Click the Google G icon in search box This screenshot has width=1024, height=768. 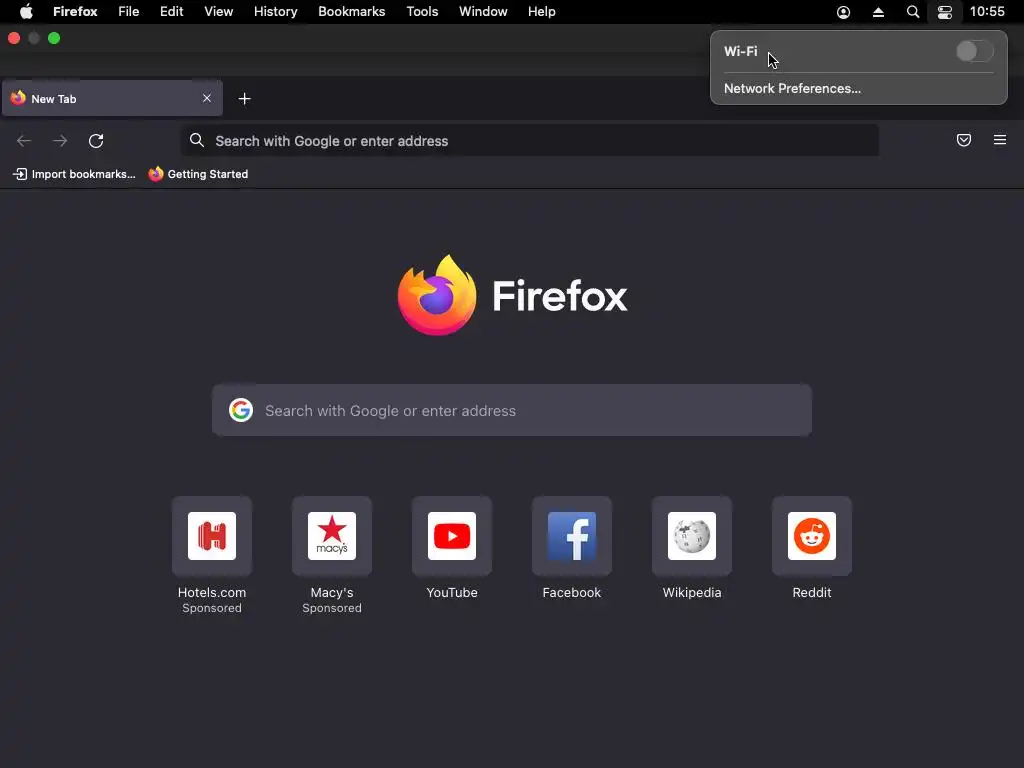tap(241, 410)
